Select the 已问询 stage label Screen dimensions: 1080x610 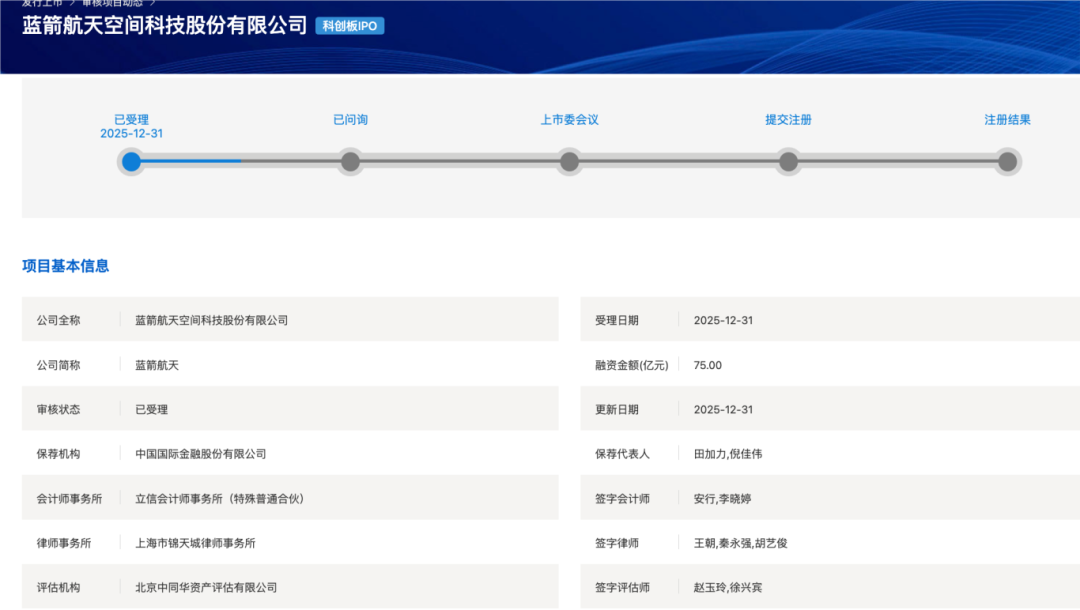(x=351, y=120)
